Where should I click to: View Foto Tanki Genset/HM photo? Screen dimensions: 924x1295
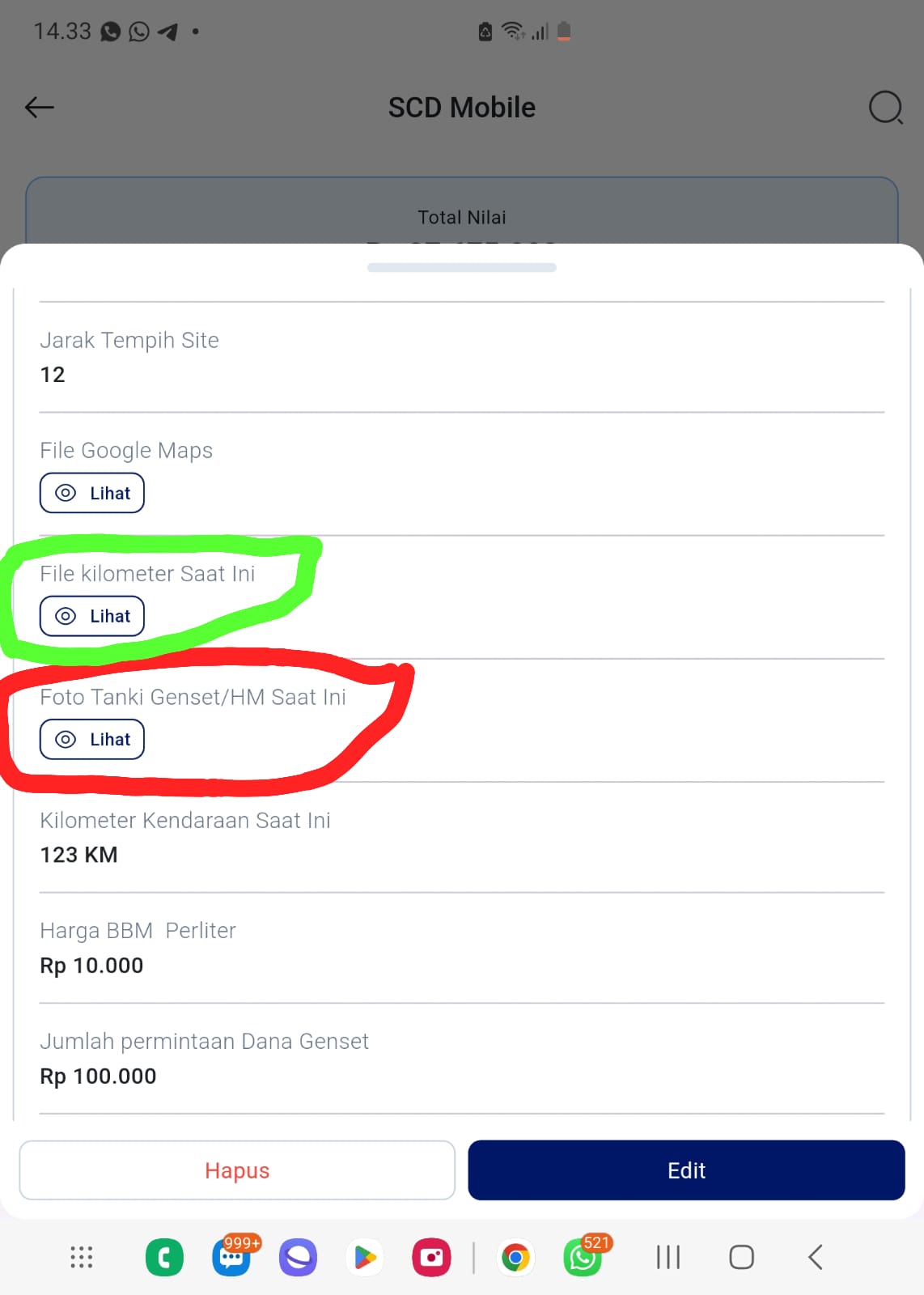pos(92,739)
